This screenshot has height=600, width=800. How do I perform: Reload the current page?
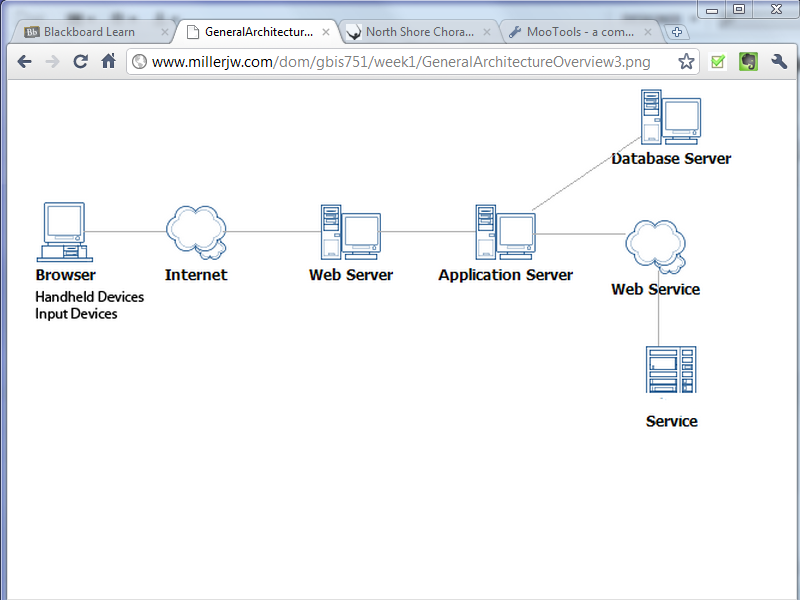[81, 62]
